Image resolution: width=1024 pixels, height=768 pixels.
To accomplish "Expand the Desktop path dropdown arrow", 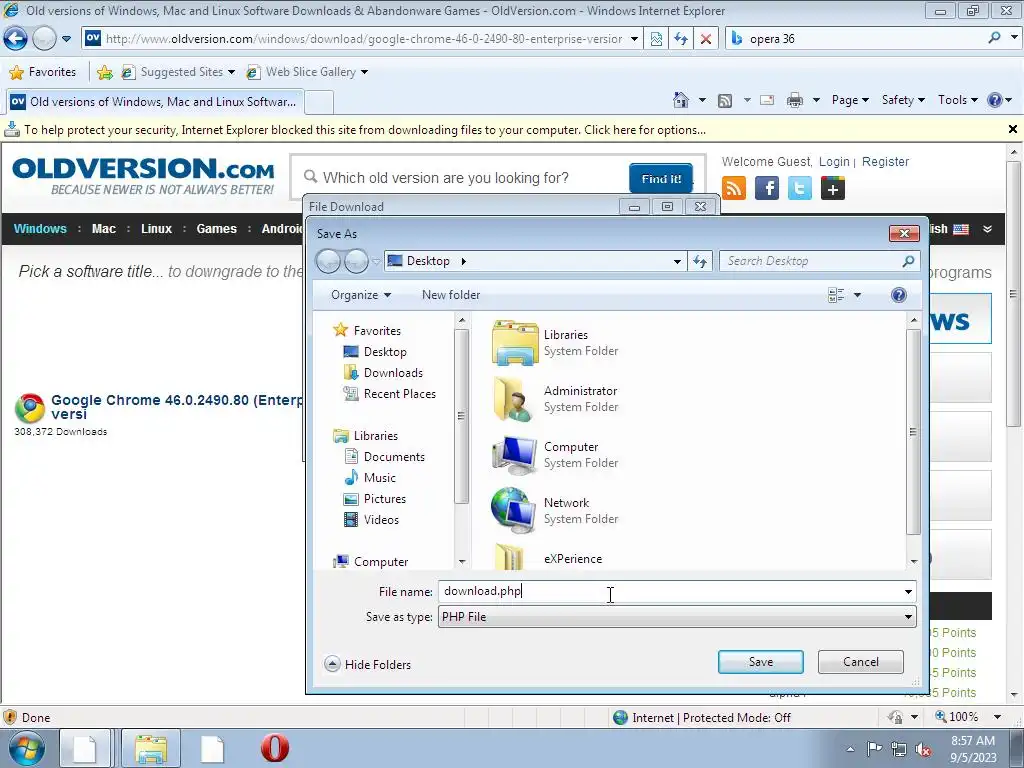I will tap(677, 261).
